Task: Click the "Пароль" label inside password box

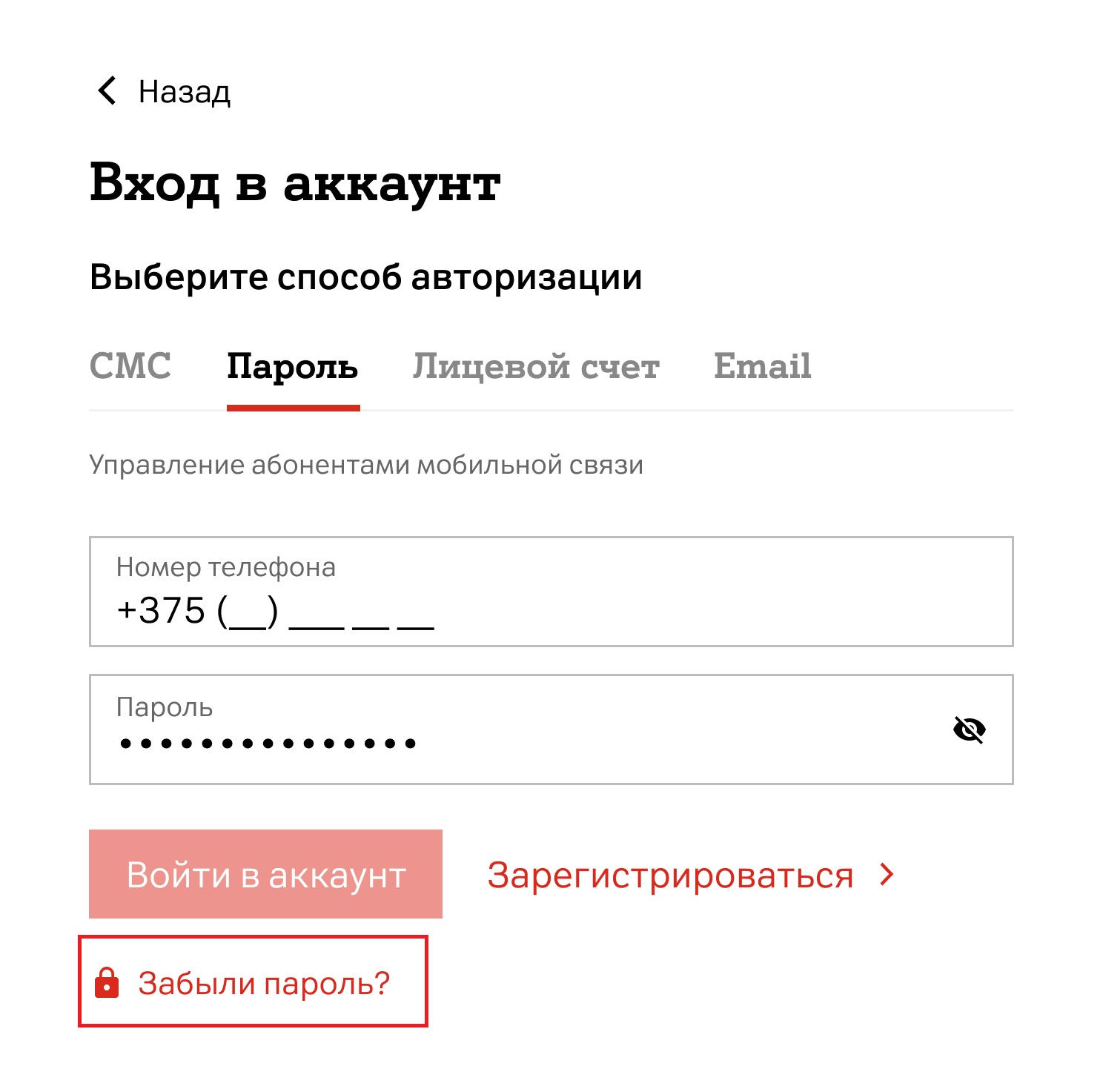Action: pyautogui.click(x=165, y=707)
